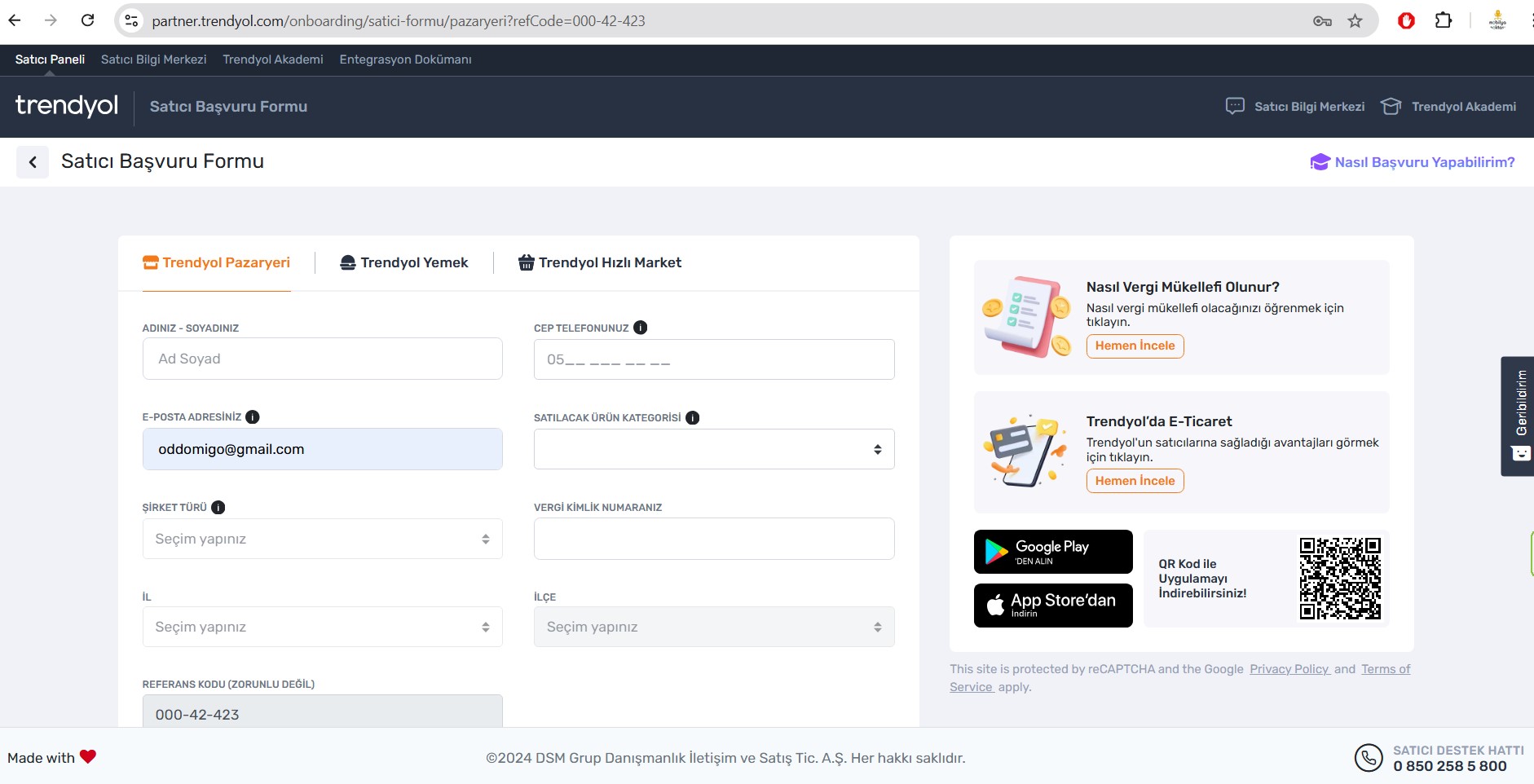Click info icon next to Satılacak Ürün Kategorisi
Screen dimensions: 1534x784
693,417
